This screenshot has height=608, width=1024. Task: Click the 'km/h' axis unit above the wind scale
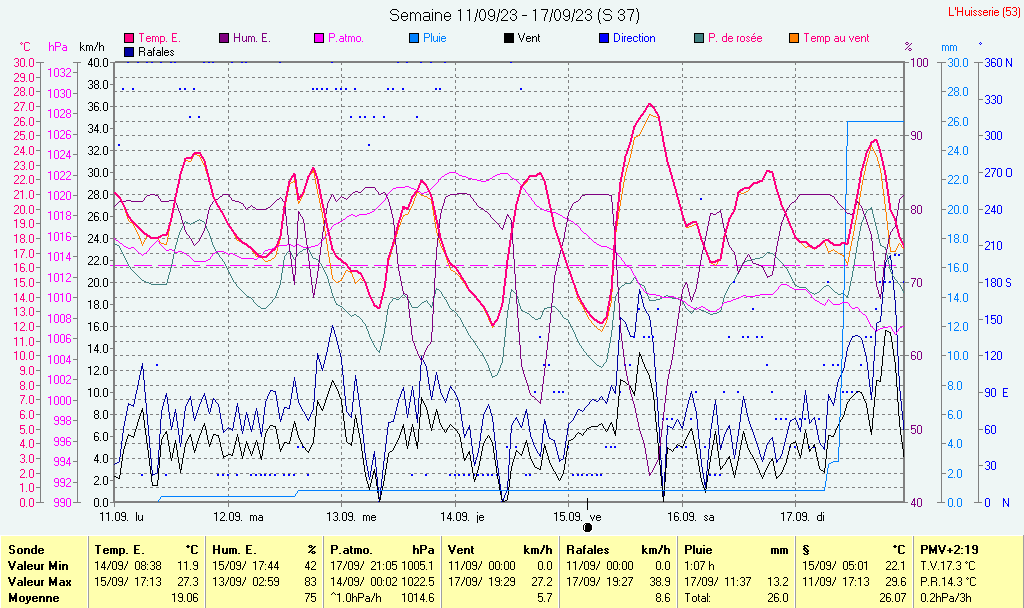[92, 47]
